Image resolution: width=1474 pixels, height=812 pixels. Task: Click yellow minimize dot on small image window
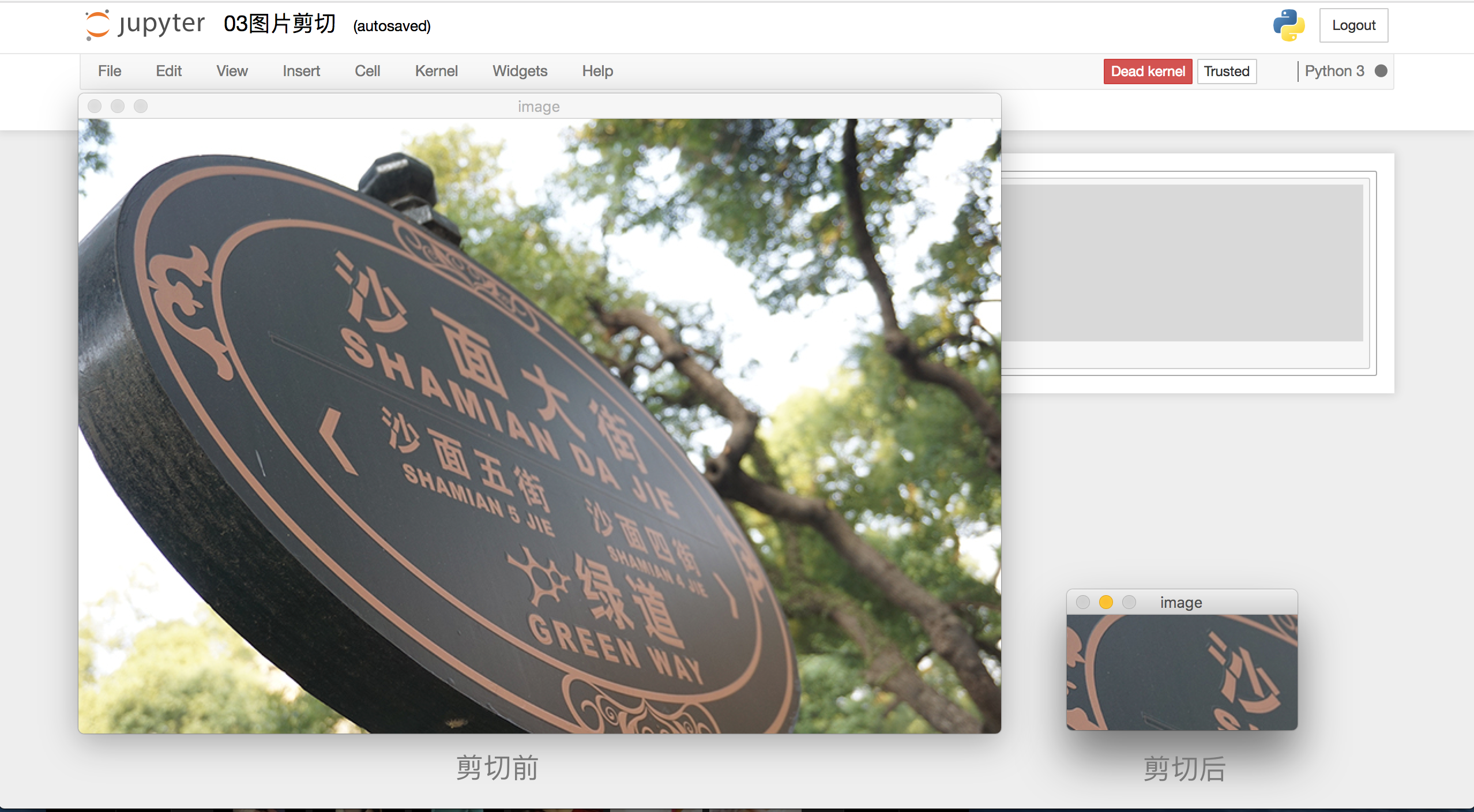click(1105, 602)
